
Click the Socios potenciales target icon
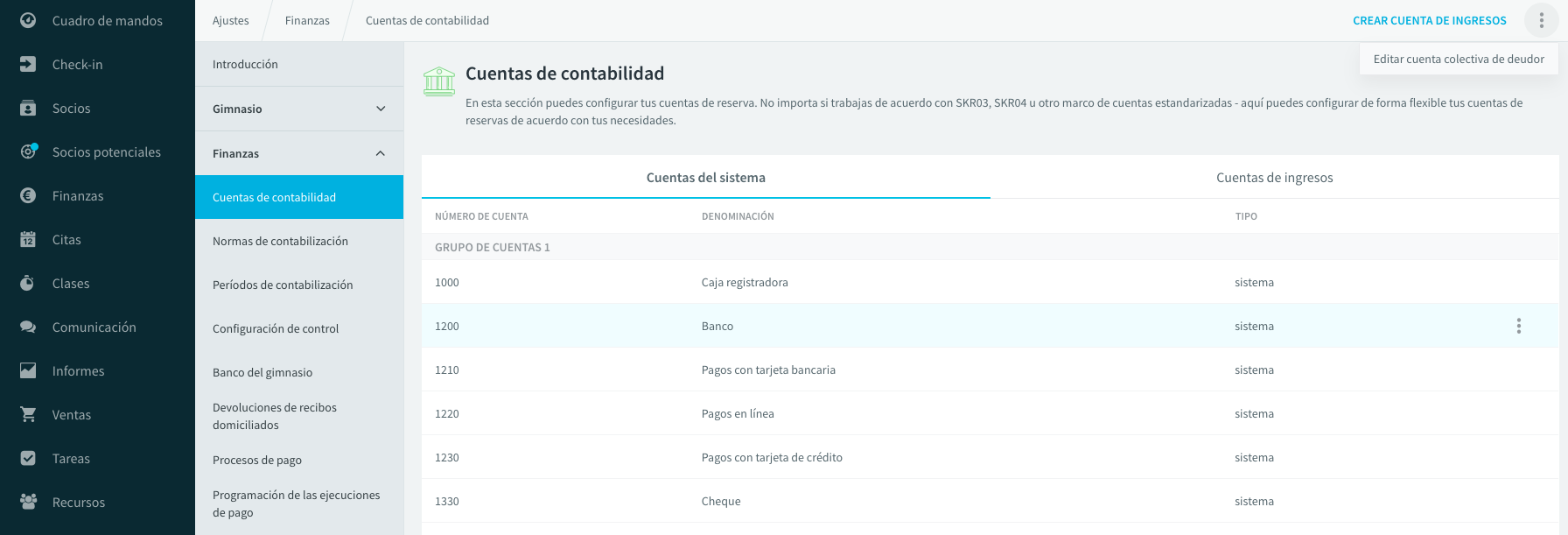28,151
